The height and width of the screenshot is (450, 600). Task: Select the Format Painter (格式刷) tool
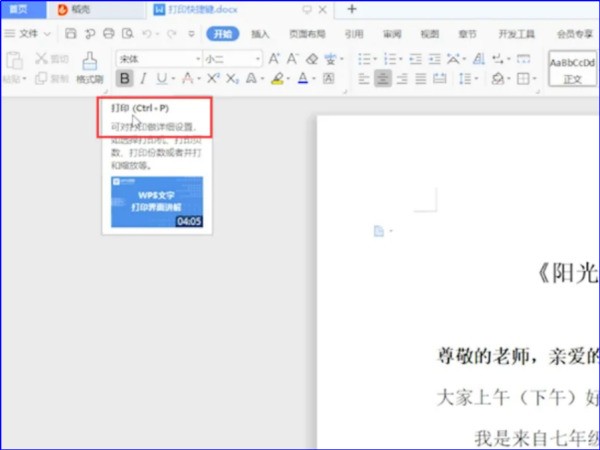[89, 67]
